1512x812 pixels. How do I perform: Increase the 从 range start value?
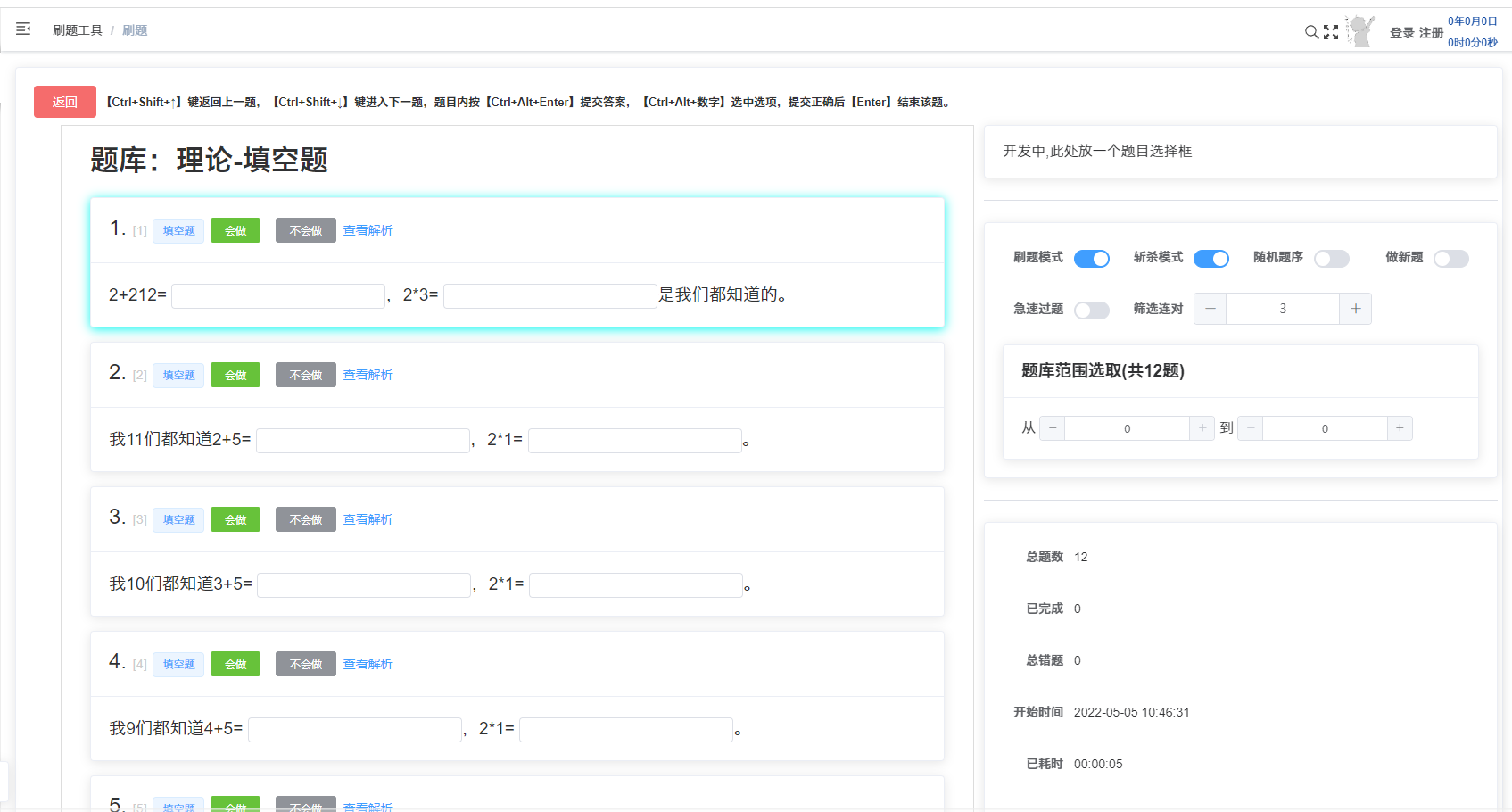click(x=1202, y=428)
